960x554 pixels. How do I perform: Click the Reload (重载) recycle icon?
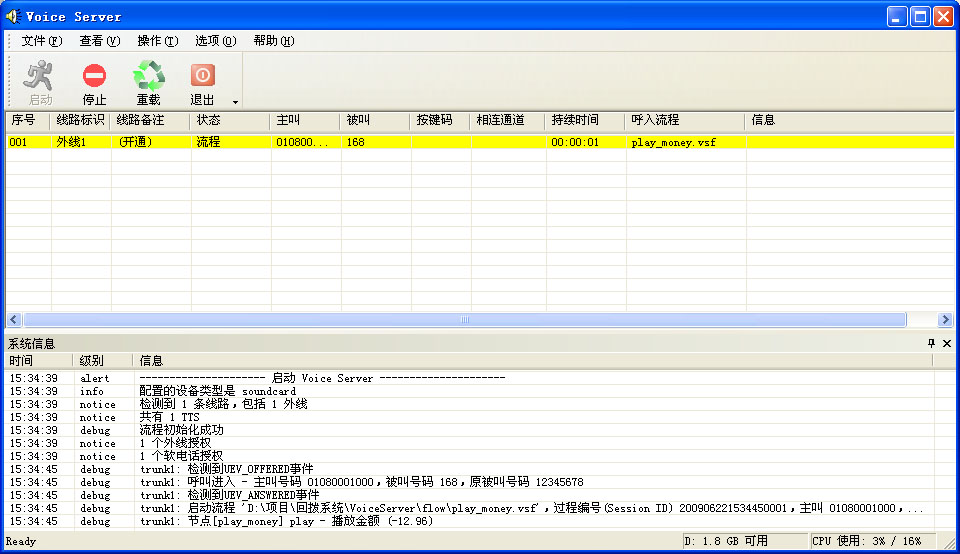[148, 76]
